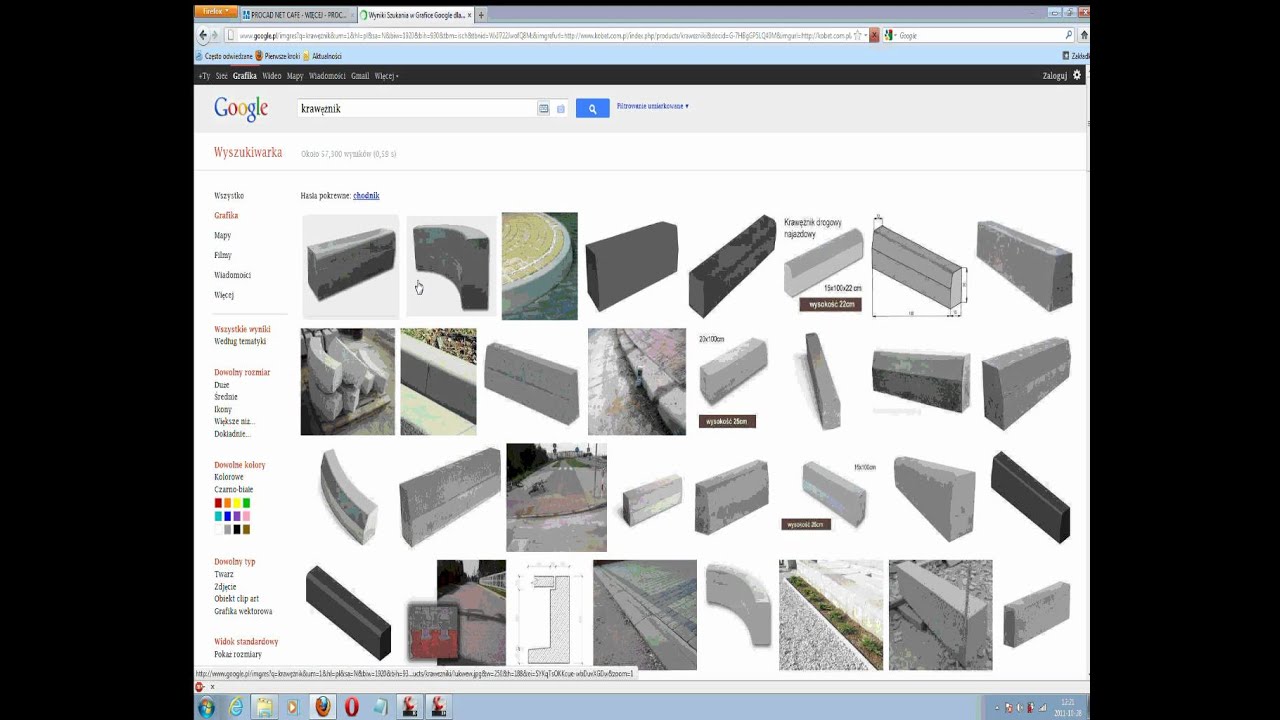Filter results by Według tematyki

[x=240, y=341]
